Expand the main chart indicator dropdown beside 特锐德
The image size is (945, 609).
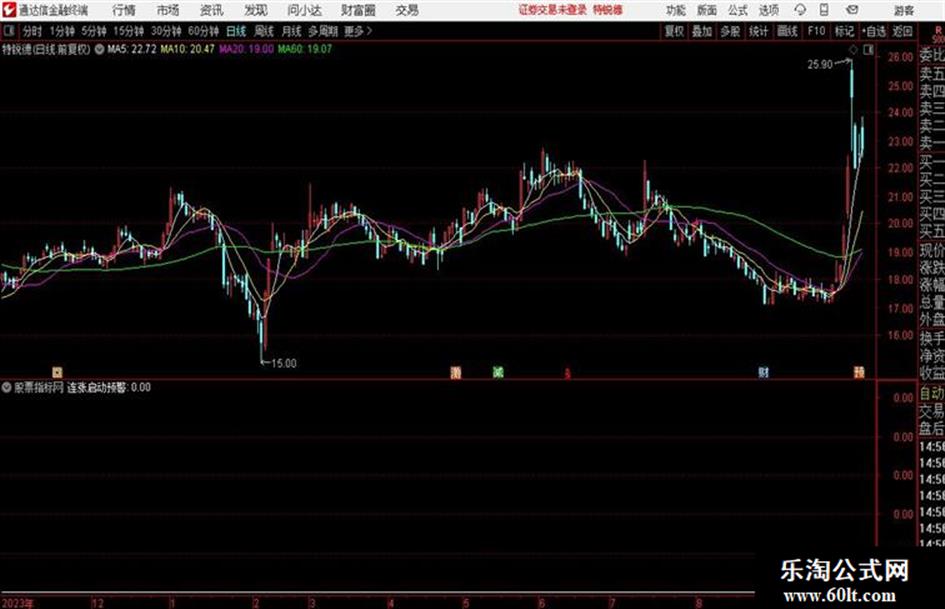99,49
